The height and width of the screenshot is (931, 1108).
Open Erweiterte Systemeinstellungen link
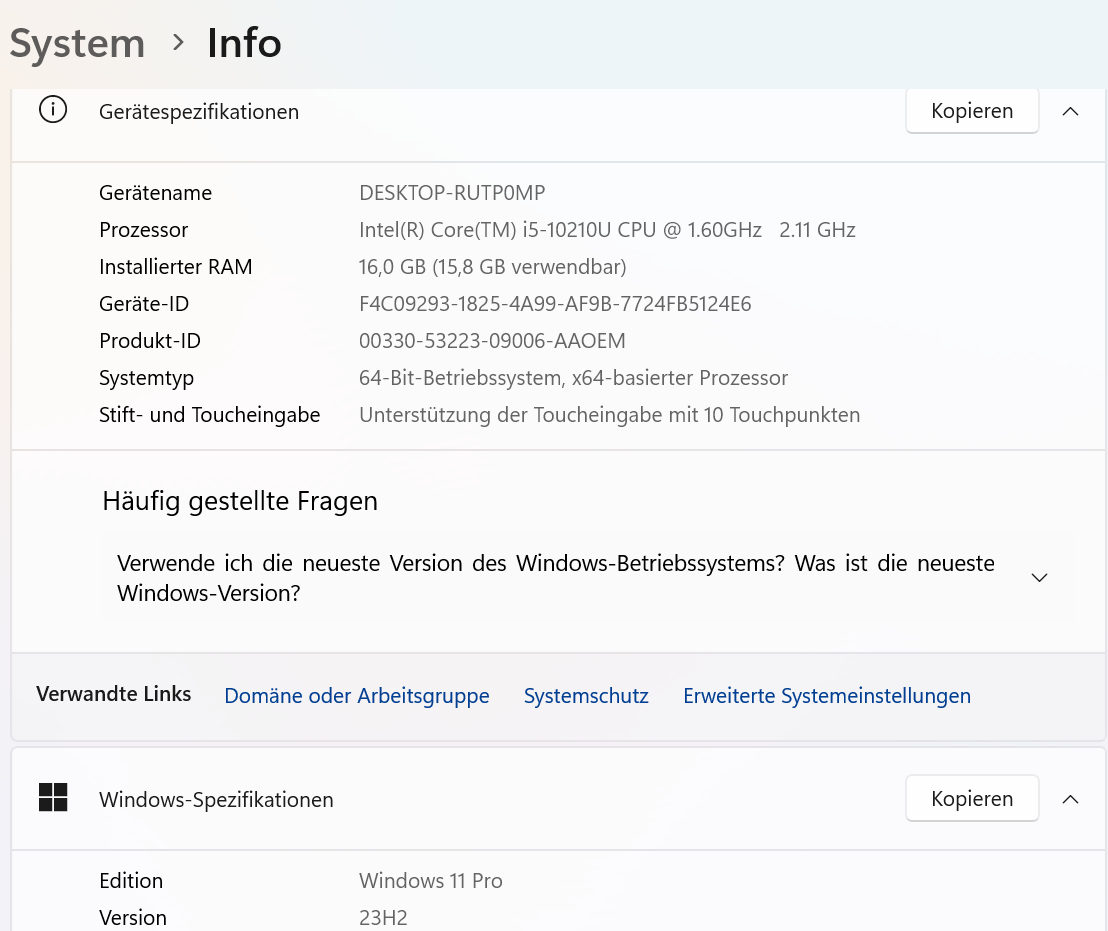827,696
